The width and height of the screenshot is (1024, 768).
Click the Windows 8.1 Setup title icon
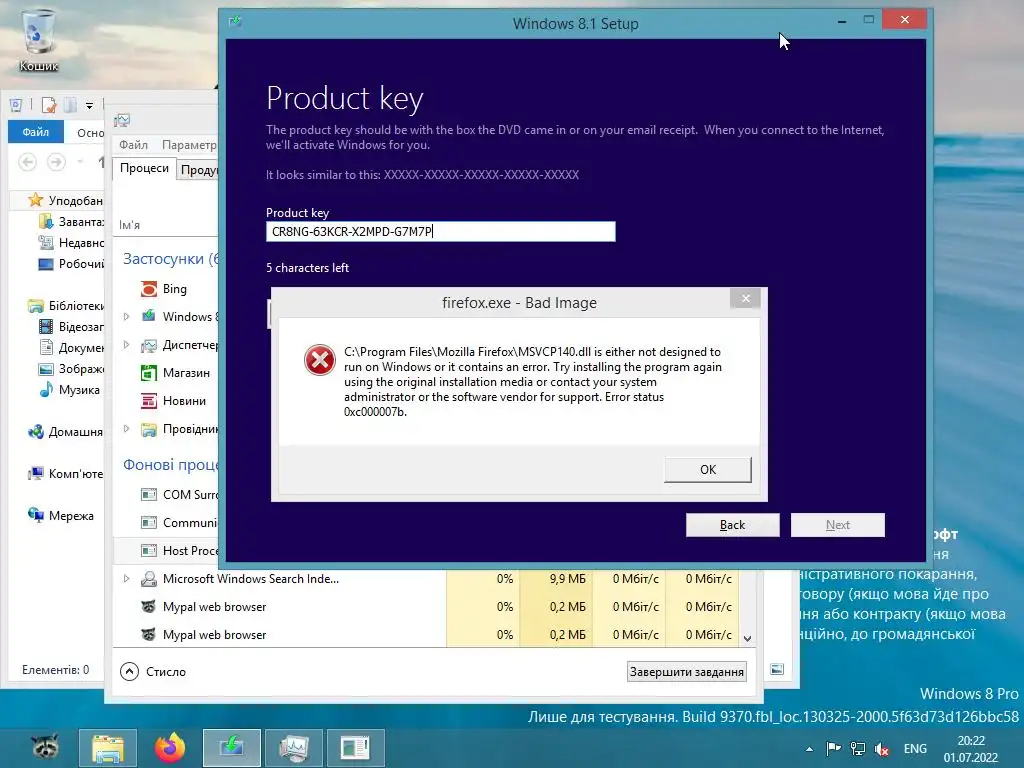235,22
